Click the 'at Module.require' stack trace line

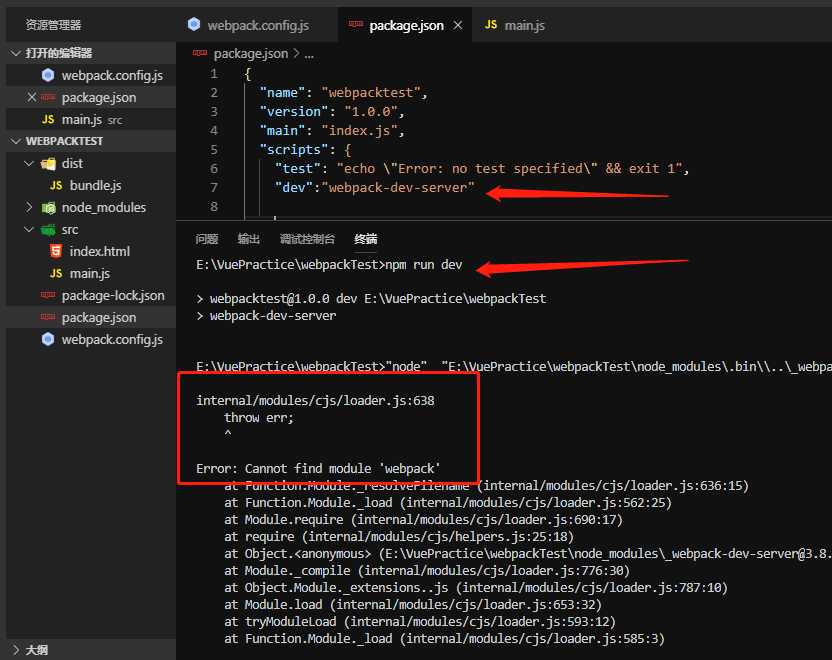click(423, 519)
